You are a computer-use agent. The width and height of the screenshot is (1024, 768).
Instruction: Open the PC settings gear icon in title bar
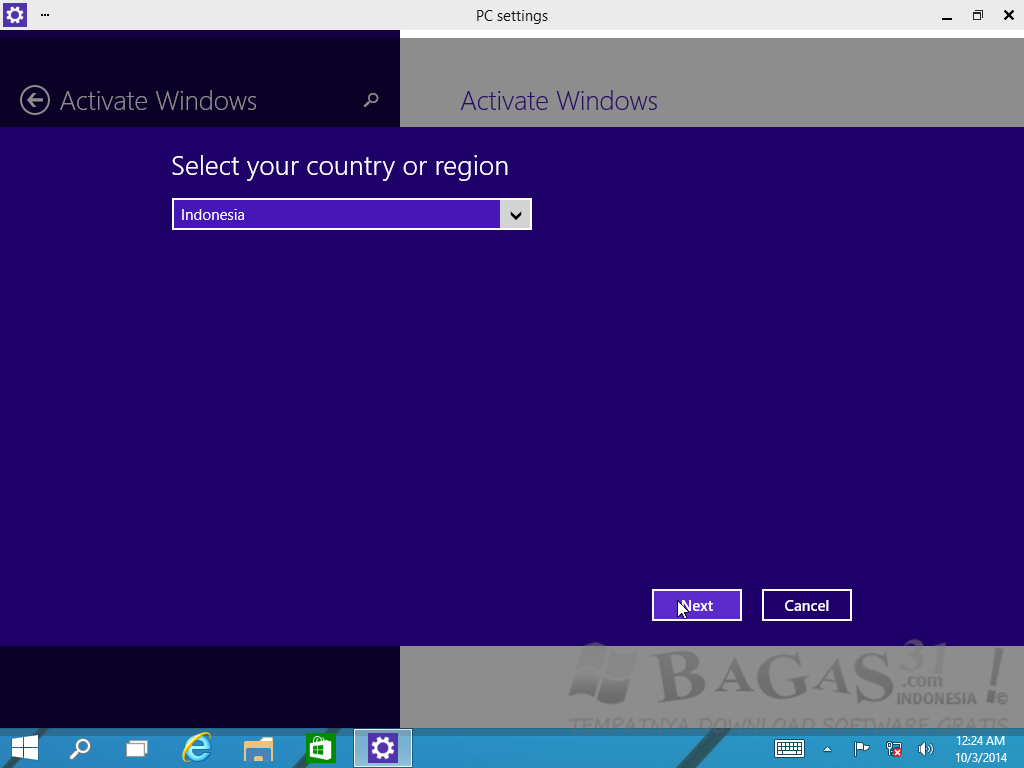(x=14, y=14)
